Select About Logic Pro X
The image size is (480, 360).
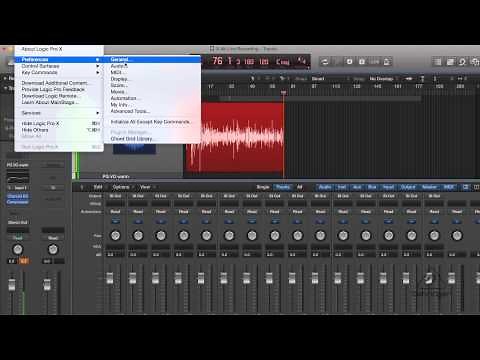click(x=59, y=49)
